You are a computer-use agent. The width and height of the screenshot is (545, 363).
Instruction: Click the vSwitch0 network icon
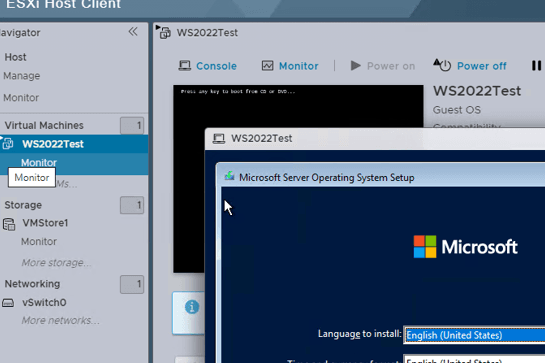click(x=8, y=303)
